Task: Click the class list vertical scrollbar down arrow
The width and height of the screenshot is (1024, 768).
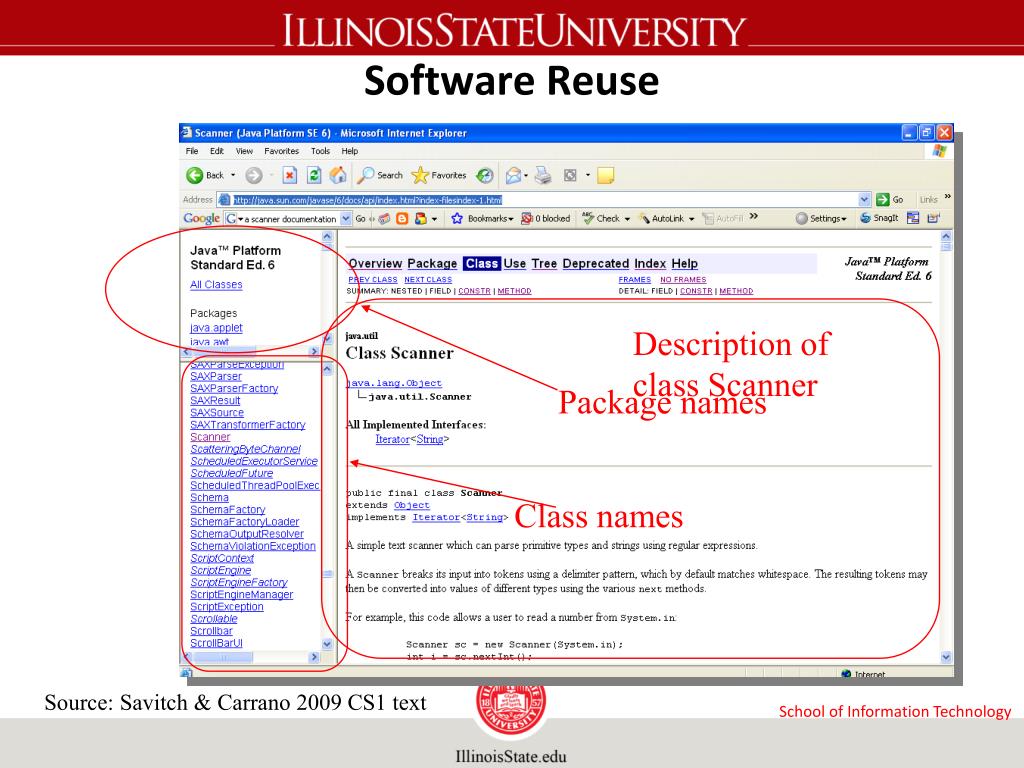Action: (327, 643)
